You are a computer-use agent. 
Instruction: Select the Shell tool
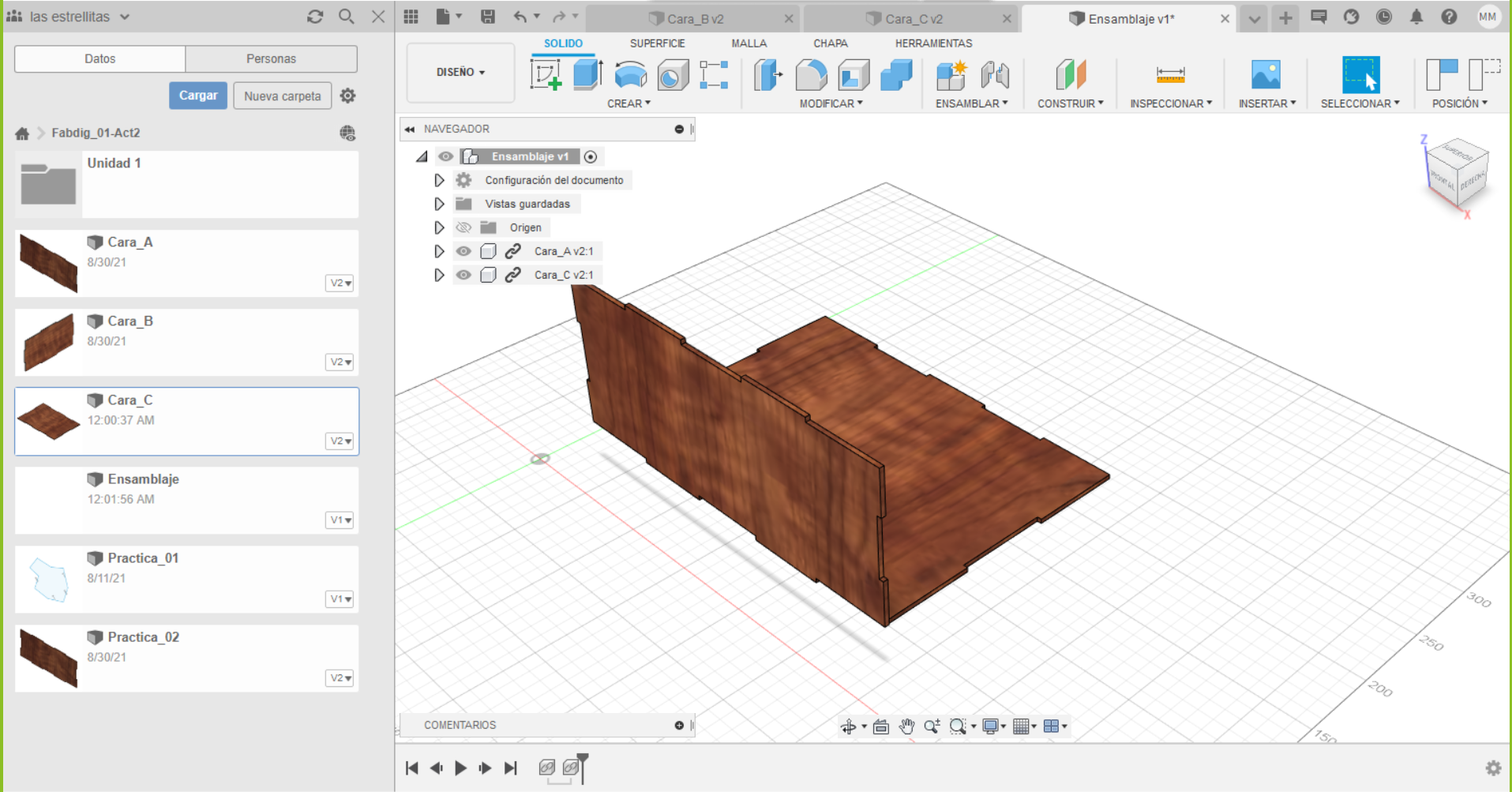pos(854,75)
